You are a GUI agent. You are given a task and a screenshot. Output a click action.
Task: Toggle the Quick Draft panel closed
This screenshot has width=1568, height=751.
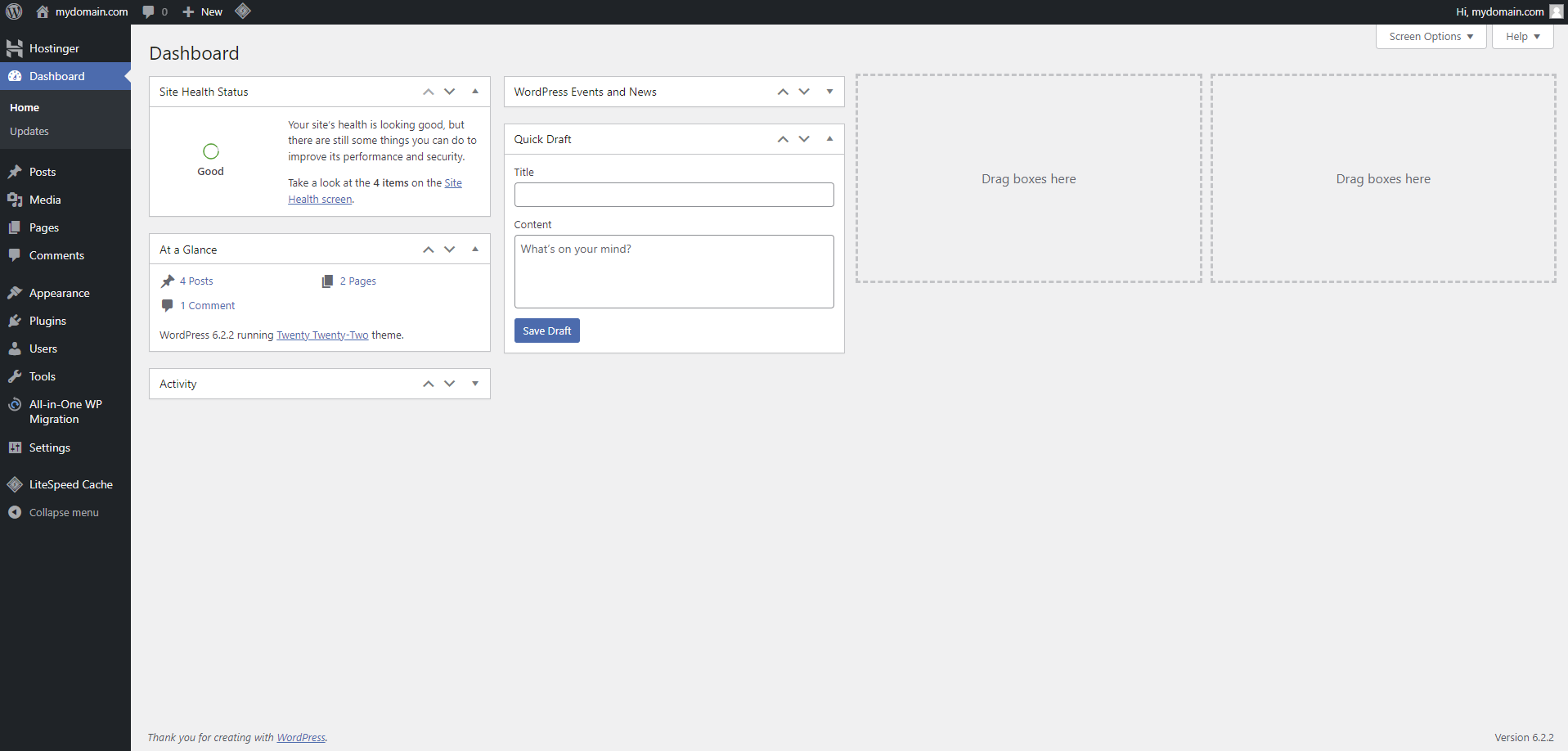(x=829, y=139)
